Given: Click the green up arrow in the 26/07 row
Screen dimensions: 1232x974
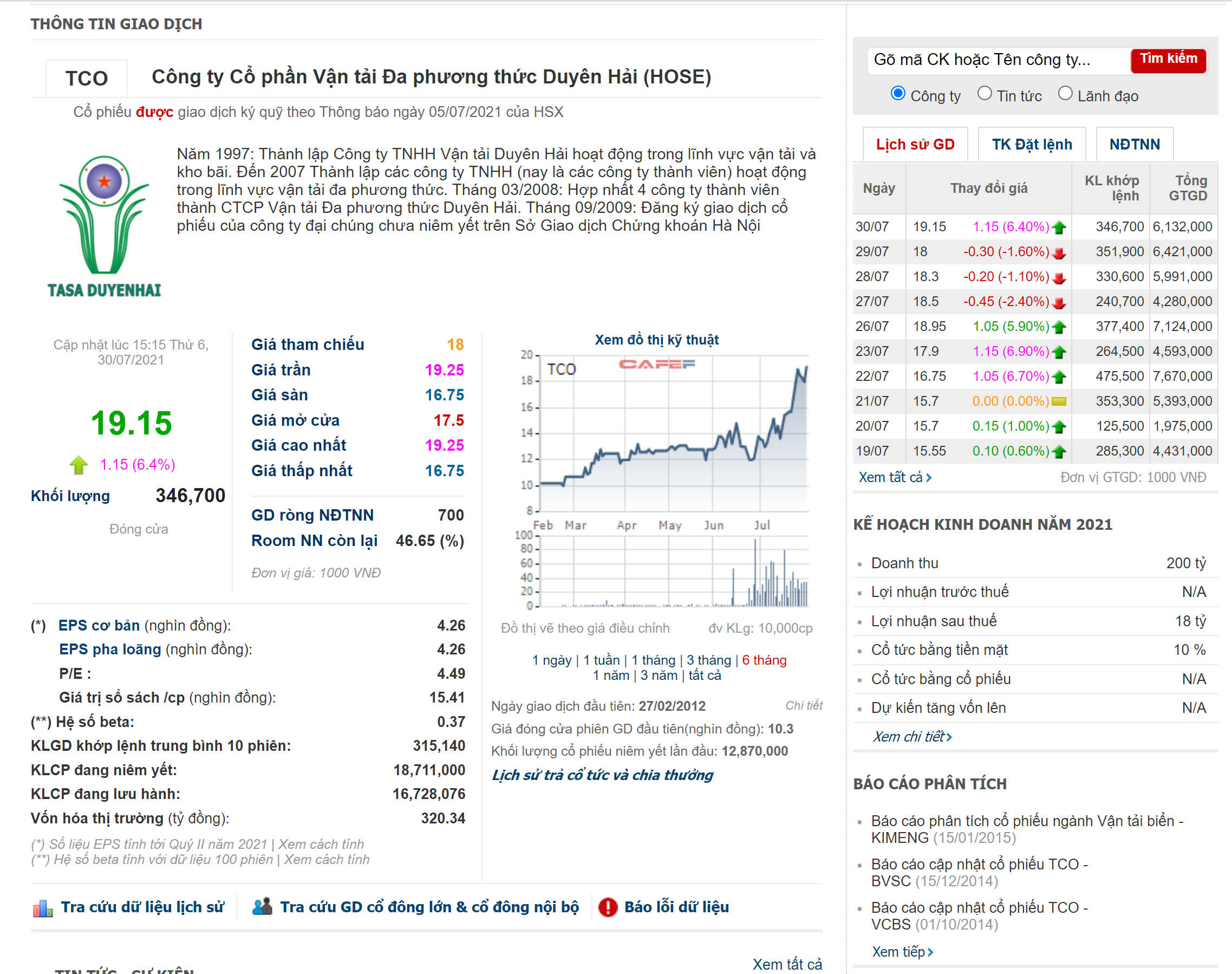Looking at the screenshot, I should [x=1059, y=327].
